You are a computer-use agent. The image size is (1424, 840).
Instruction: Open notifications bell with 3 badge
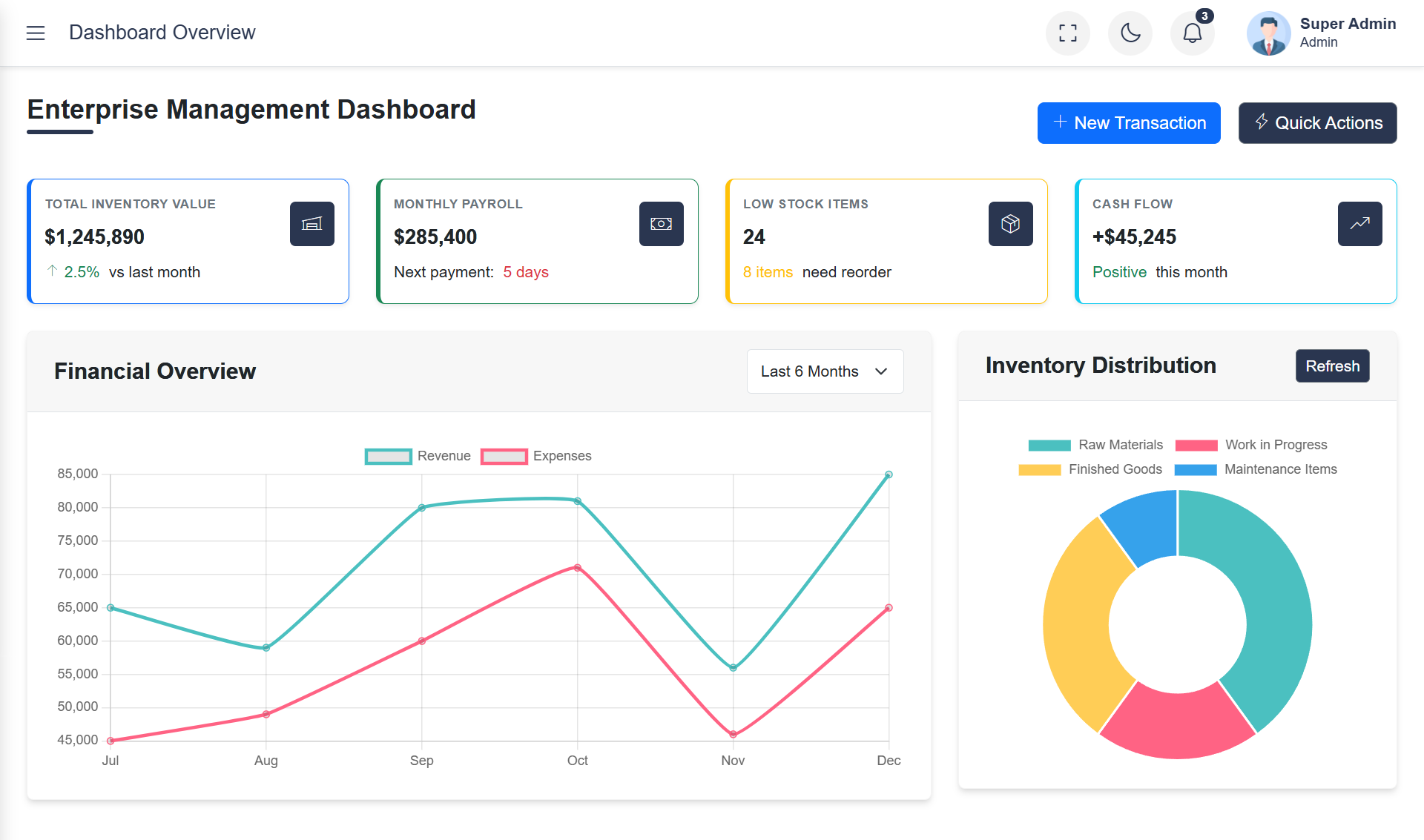click(1192, 33)
